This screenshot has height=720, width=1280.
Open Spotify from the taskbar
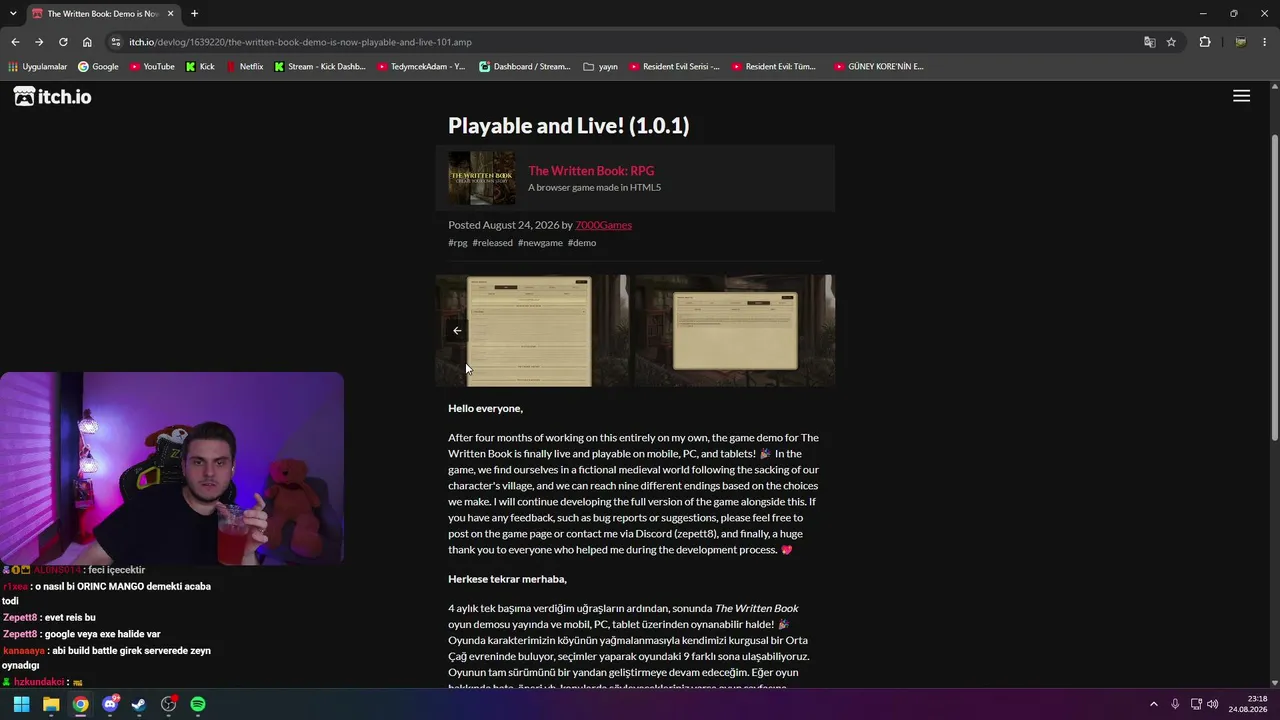point(198,704)
